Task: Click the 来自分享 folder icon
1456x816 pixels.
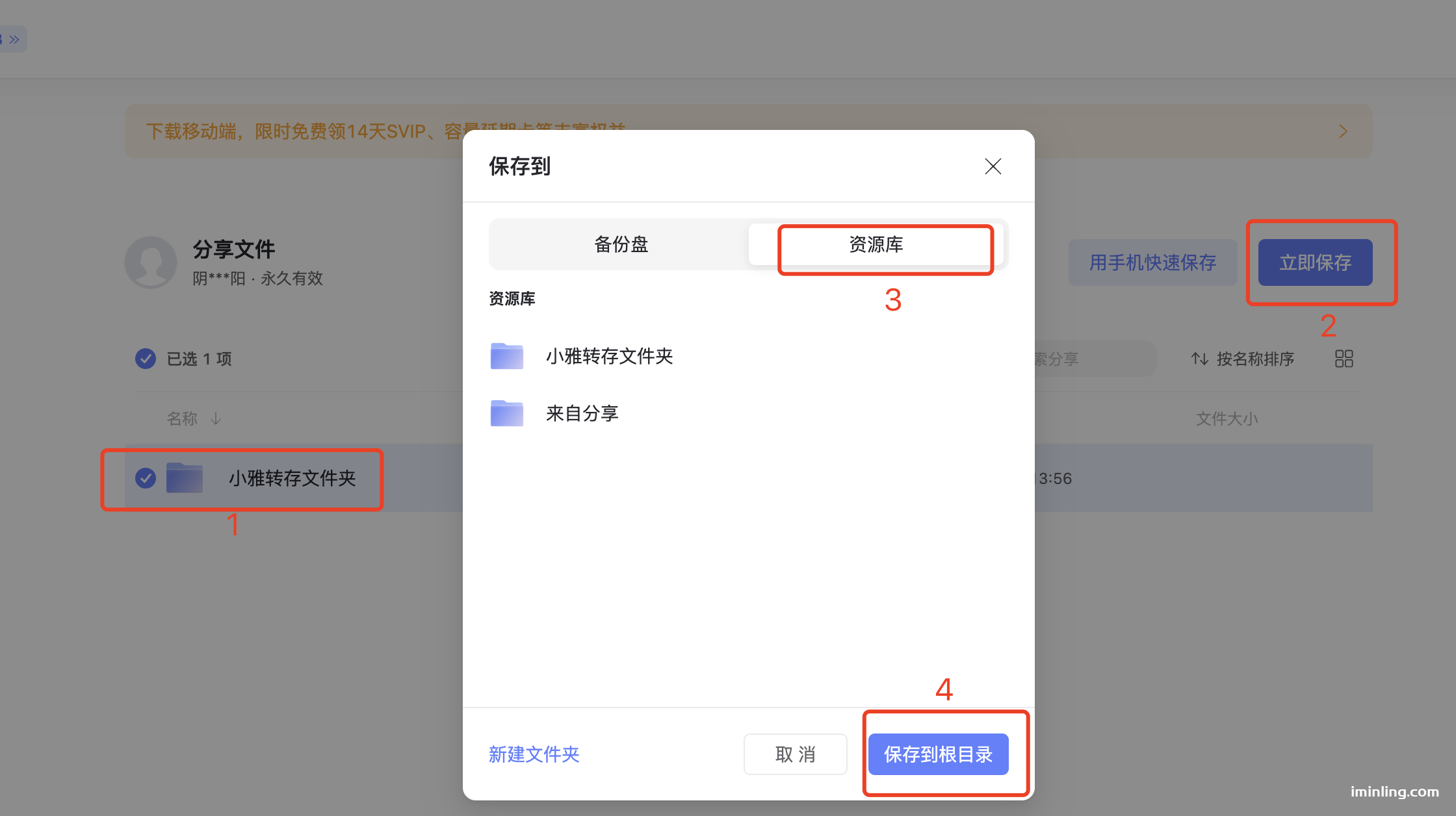Action: point(506,413)
